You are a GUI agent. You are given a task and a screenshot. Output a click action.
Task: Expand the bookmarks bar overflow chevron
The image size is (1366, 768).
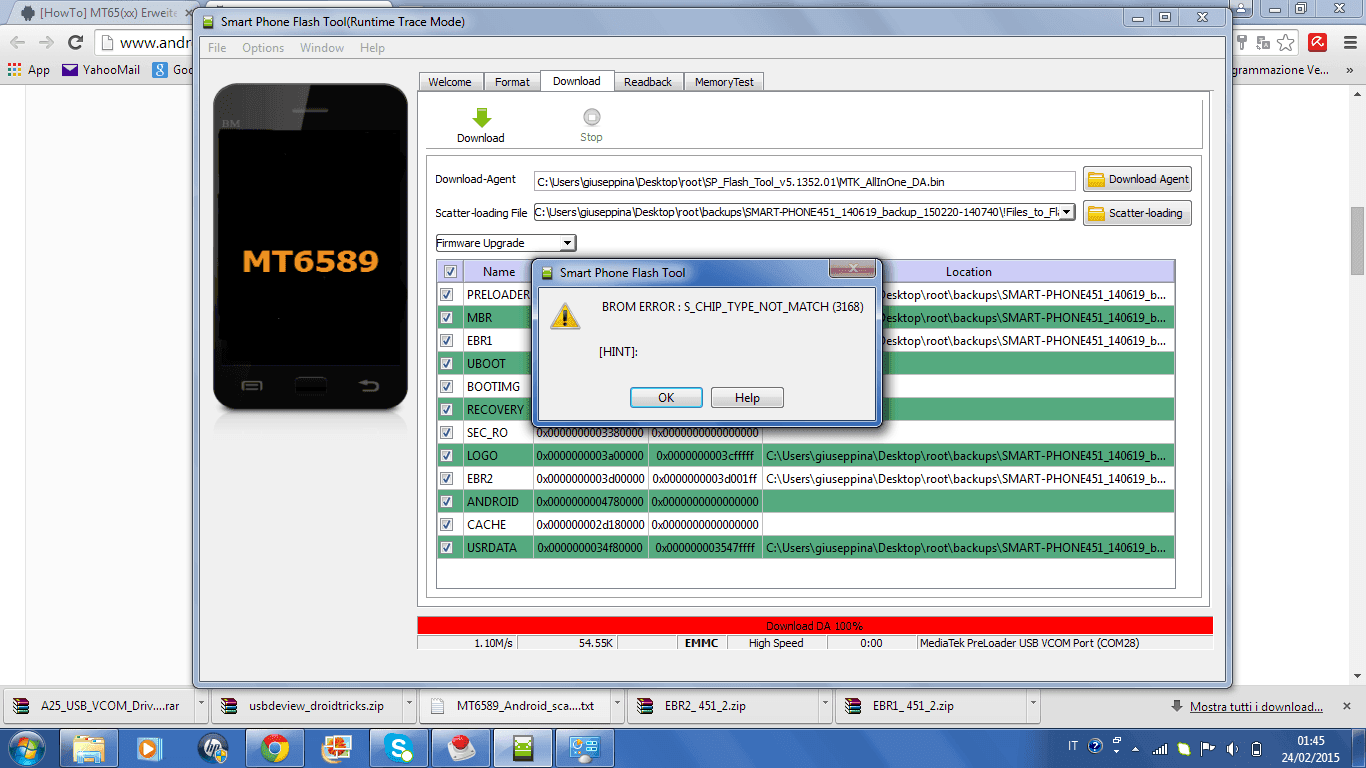1347,70
